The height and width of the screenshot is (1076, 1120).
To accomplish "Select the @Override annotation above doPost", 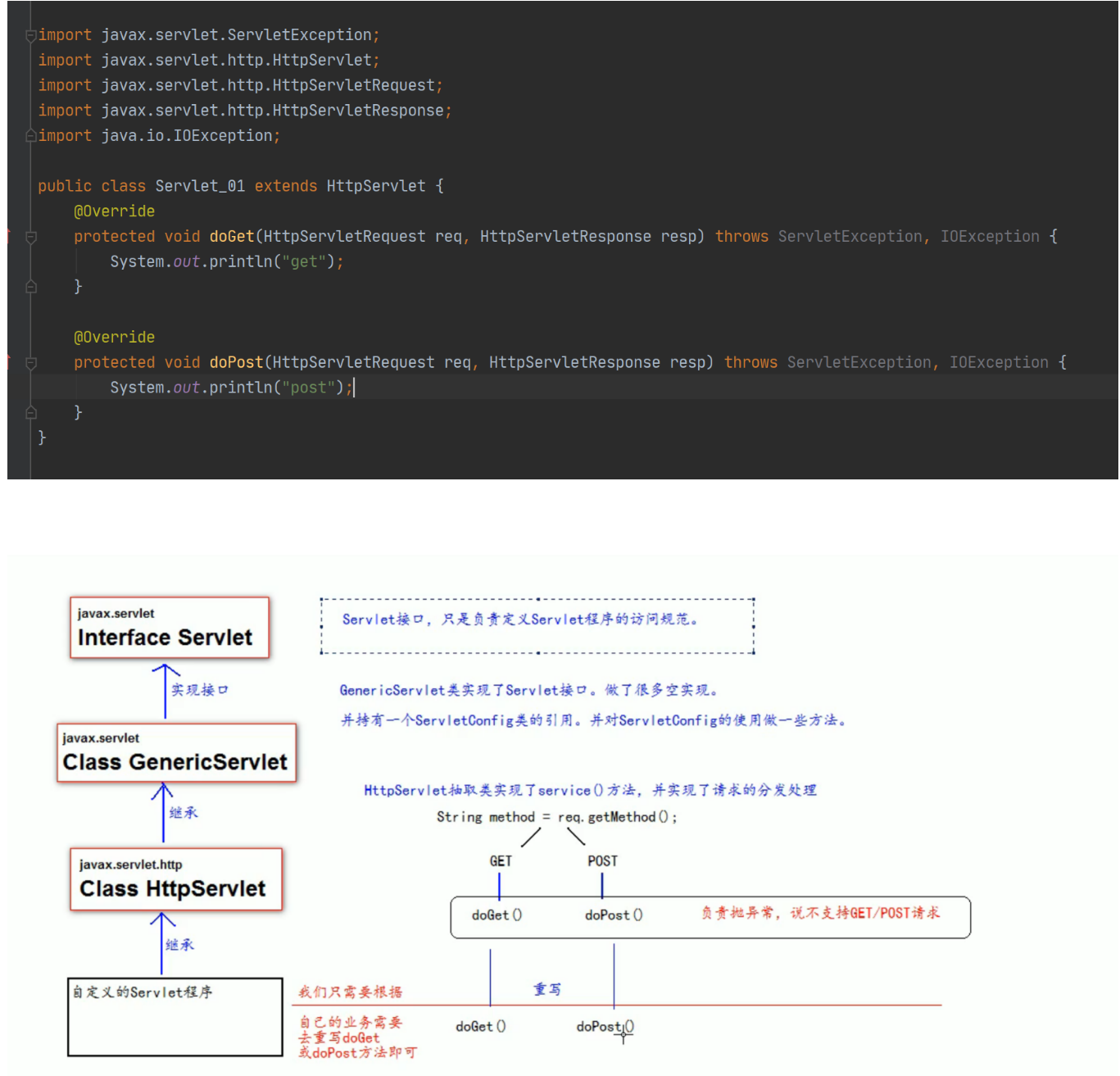I will click(114, 338).
